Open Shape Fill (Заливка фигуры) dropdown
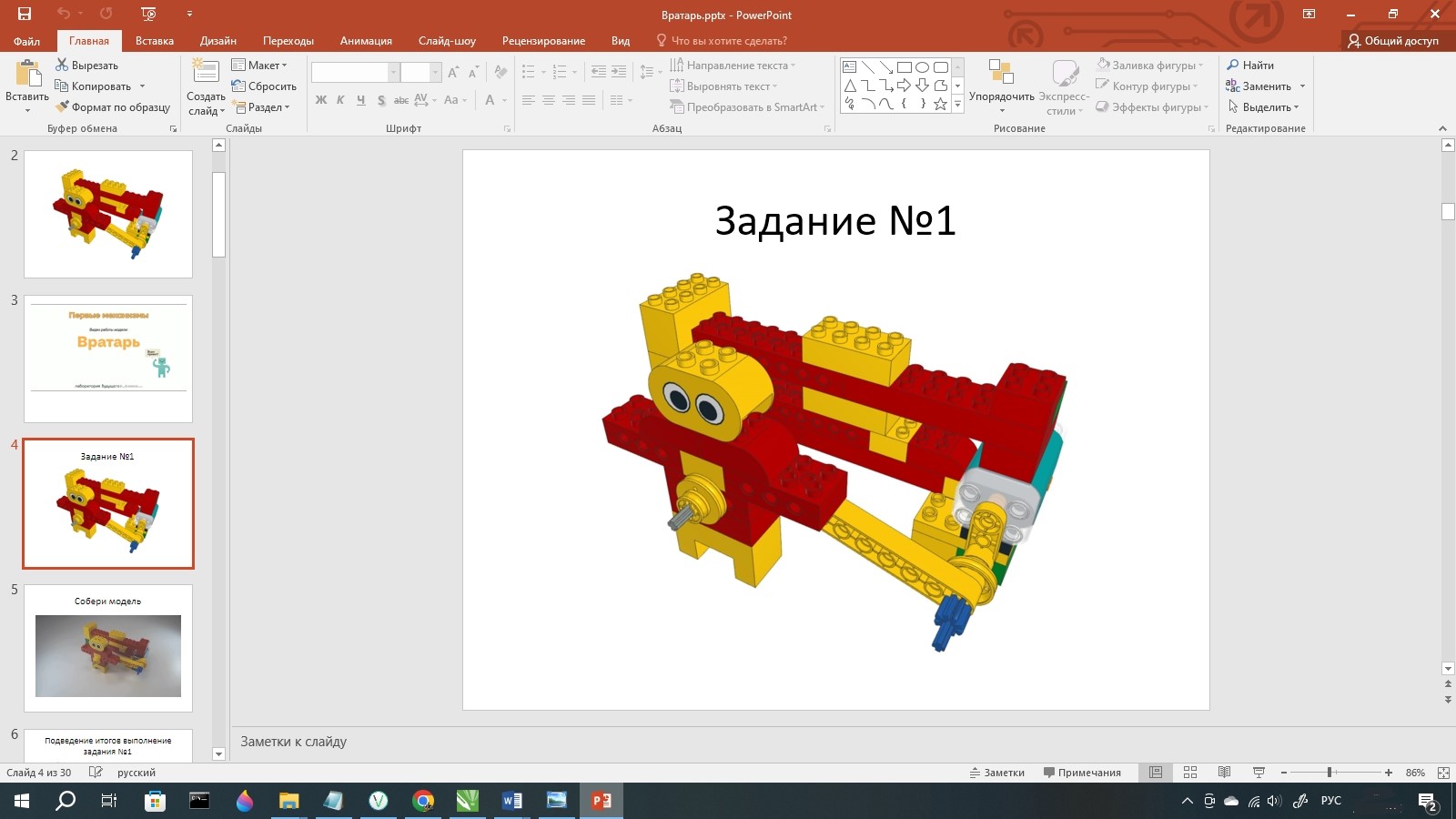The image size is (1456, 819). (x=1151, y=66)
